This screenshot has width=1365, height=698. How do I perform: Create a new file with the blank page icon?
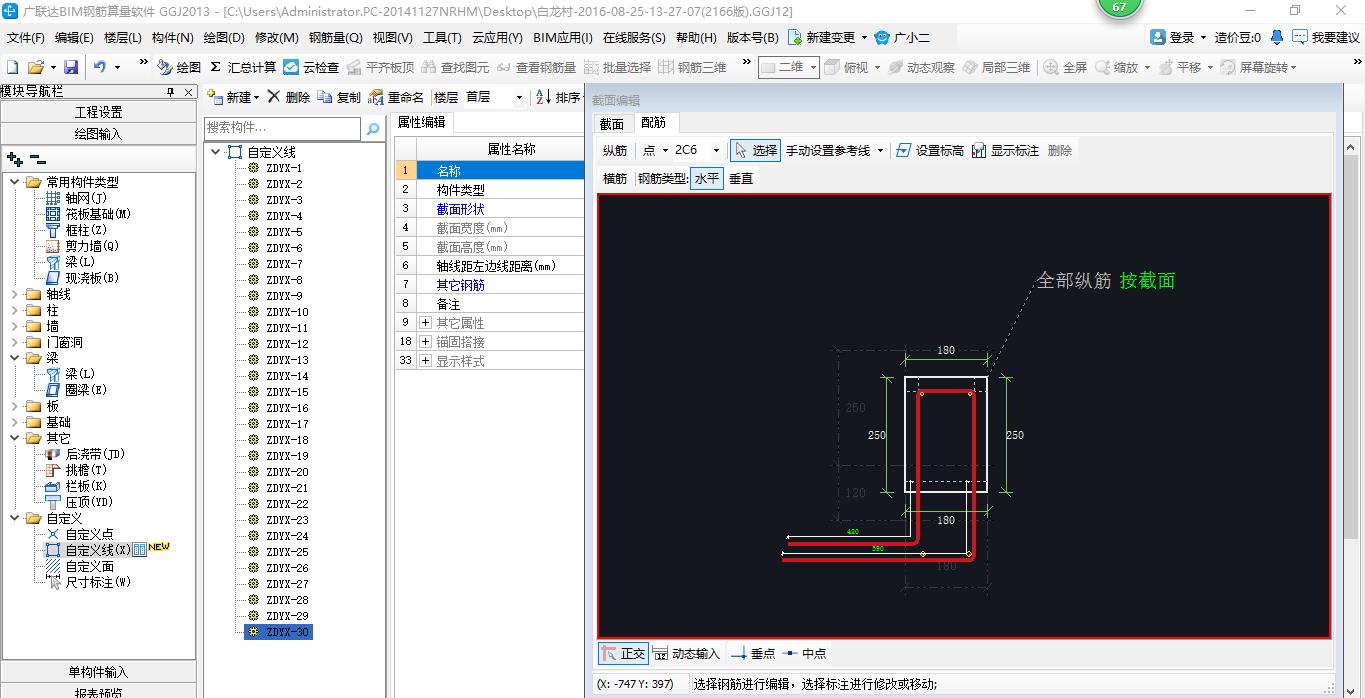tap(13, 67)
